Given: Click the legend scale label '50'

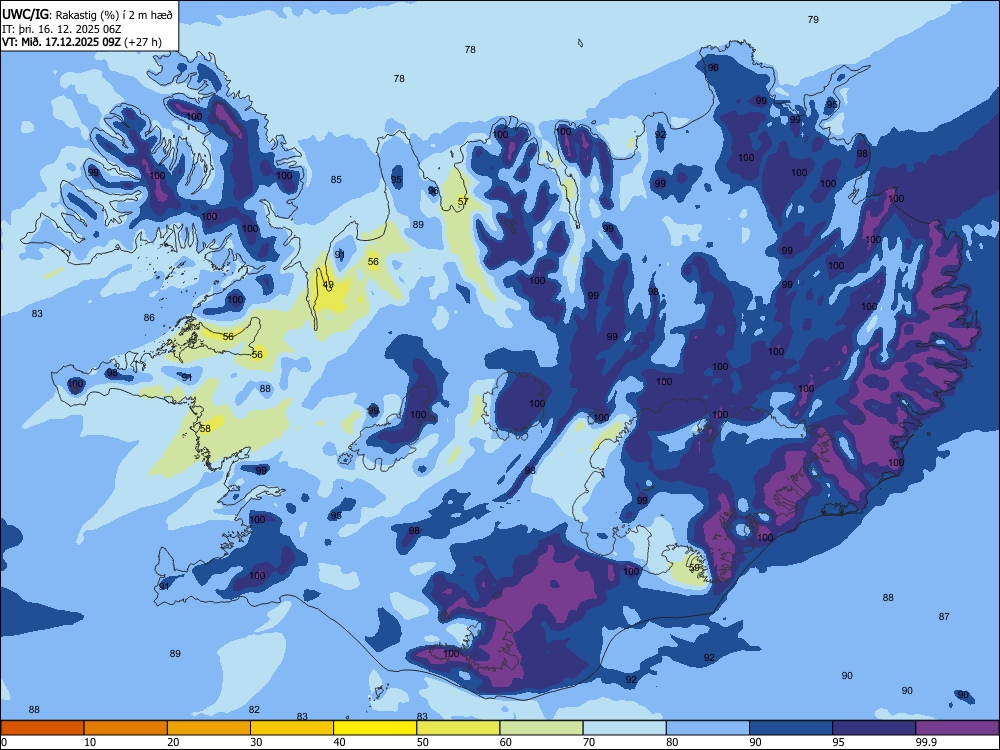Looking at the screenshot, I should pyautogui.click(x=423, y=742).
